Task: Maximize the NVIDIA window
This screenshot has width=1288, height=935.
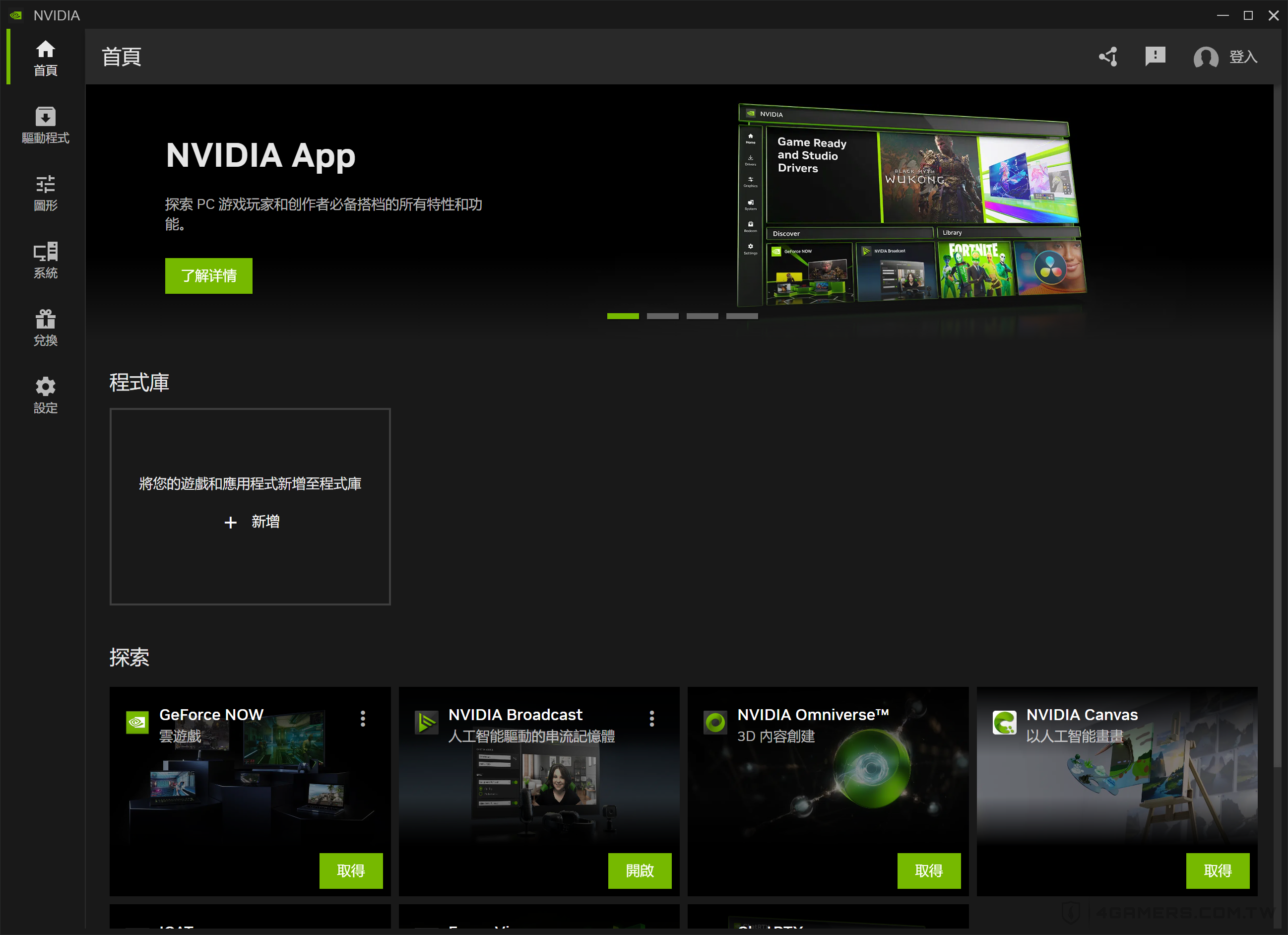Action: pyautogui.click(x=1248, y=15)
